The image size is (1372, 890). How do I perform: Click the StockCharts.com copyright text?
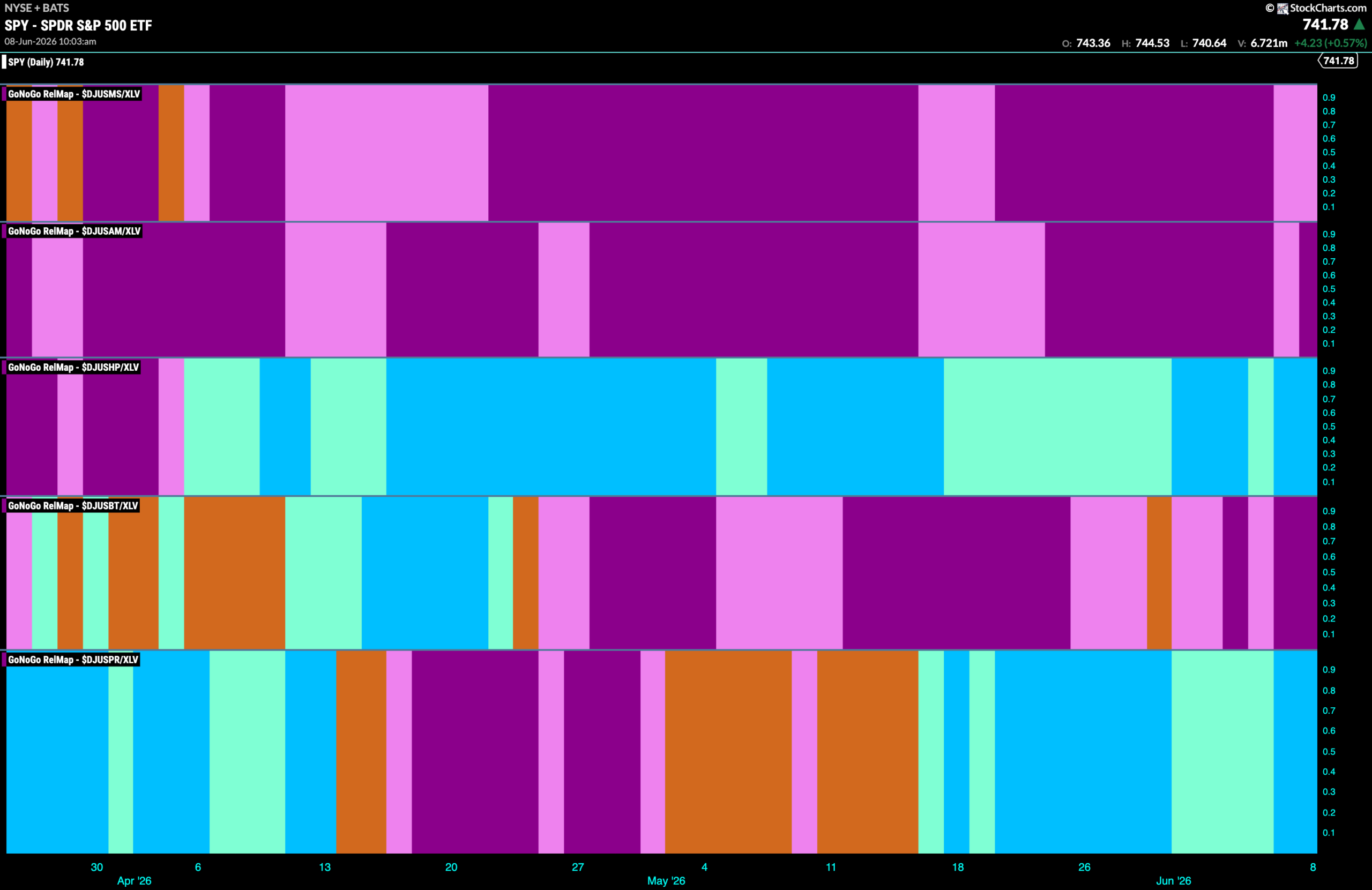tap(1328, 8)
